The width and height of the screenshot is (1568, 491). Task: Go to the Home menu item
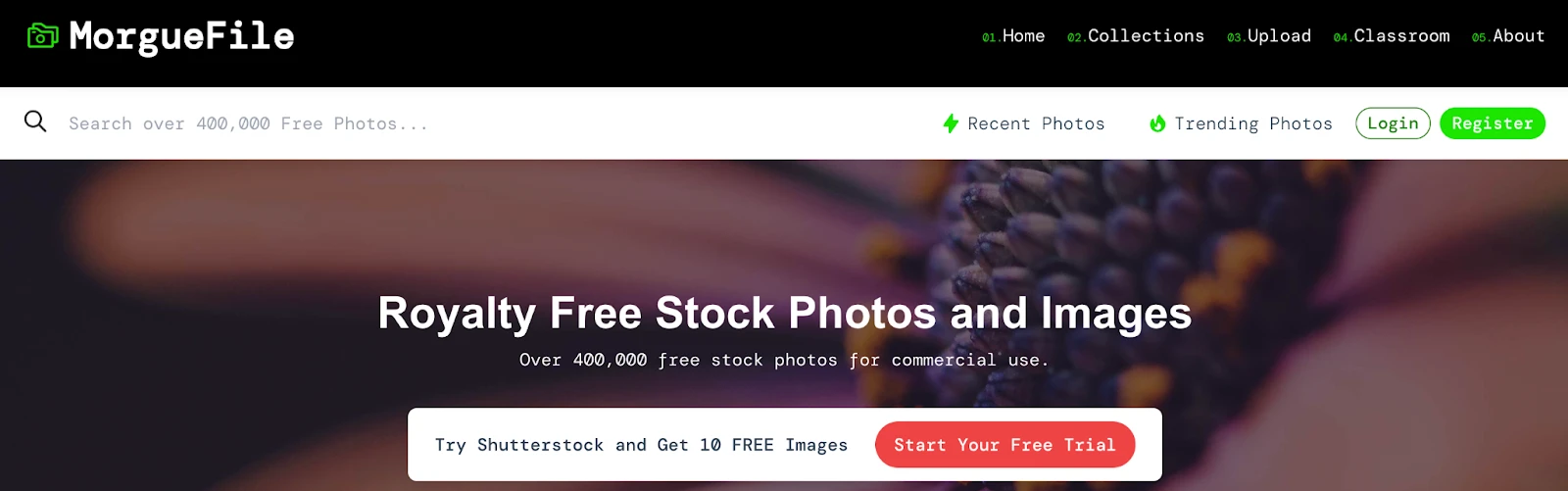[1013, 36]
